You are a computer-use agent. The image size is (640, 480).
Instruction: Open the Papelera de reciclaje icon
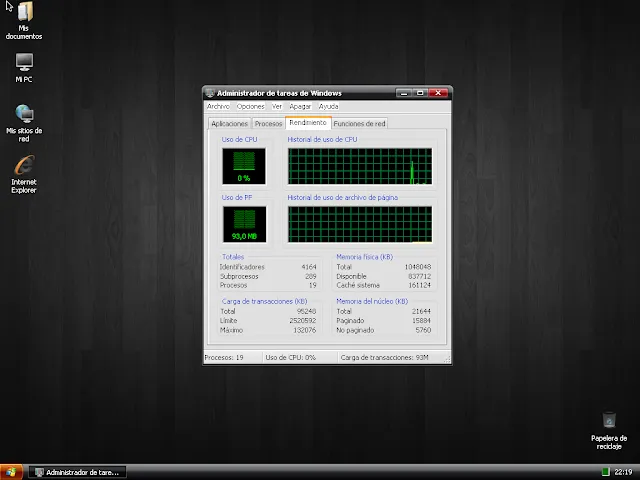[609, 431]
